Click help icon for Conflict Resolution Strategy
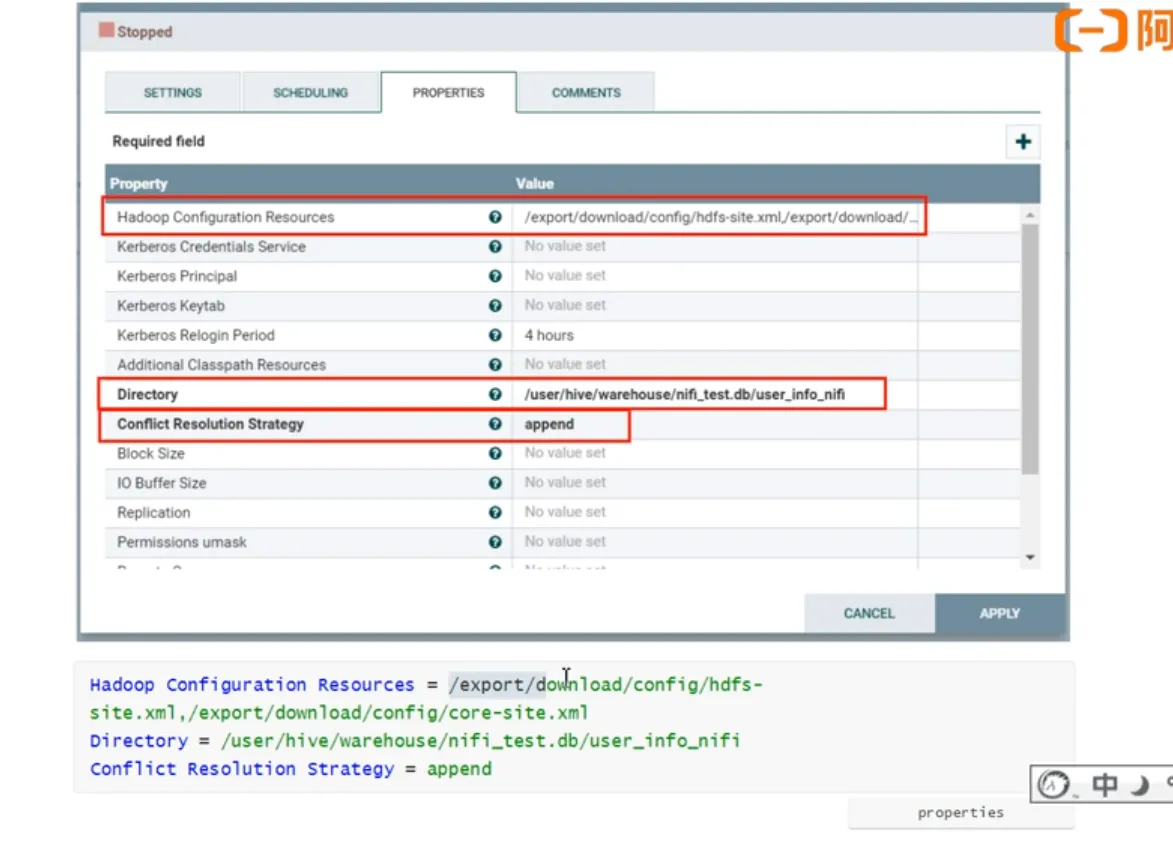 click(494, 424)
